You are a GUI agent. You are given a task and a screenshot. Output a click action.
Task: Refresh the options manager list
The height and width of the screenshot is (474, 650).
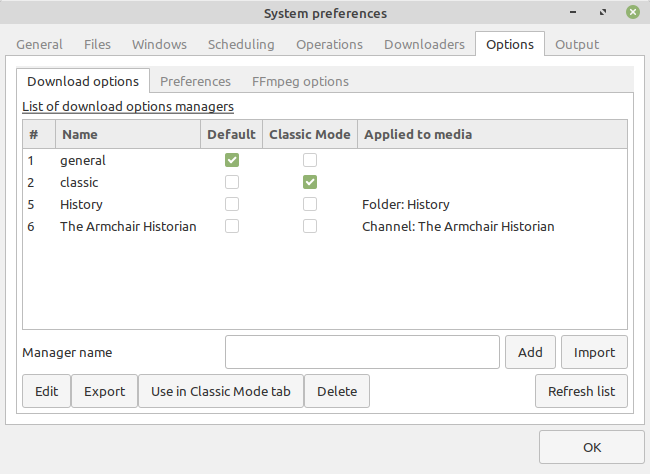pyautogui.click(x=581, y=391)
